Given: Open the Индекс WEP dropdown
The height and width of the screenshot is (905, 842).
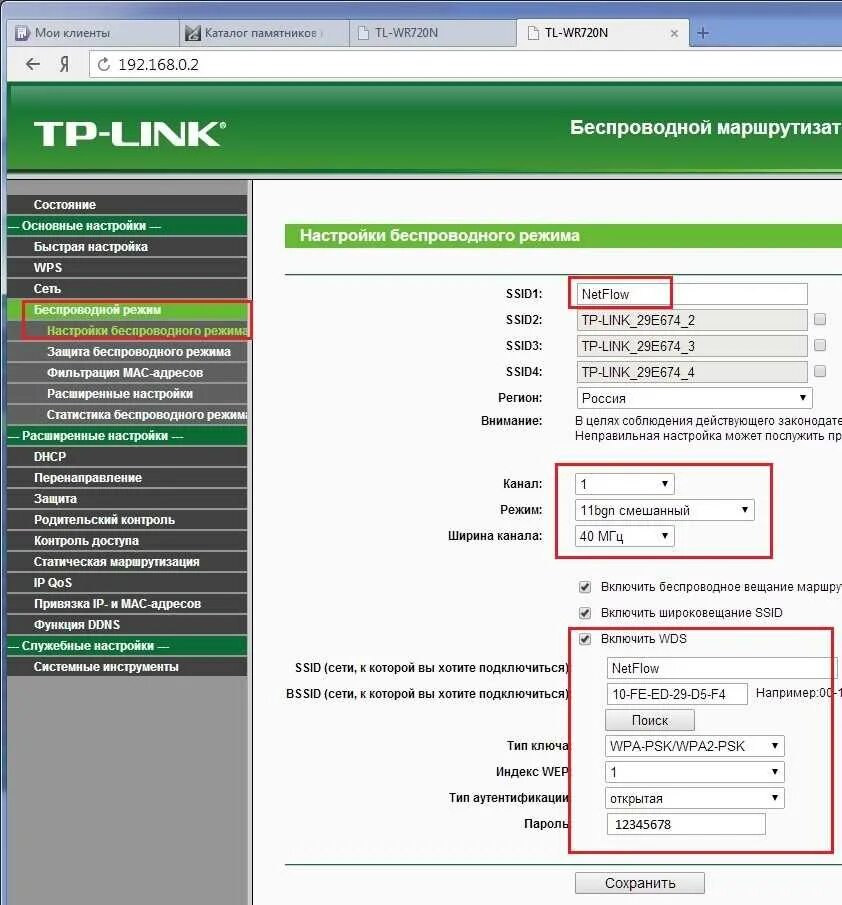Looking at the screenshot, I should click(695, 772).
